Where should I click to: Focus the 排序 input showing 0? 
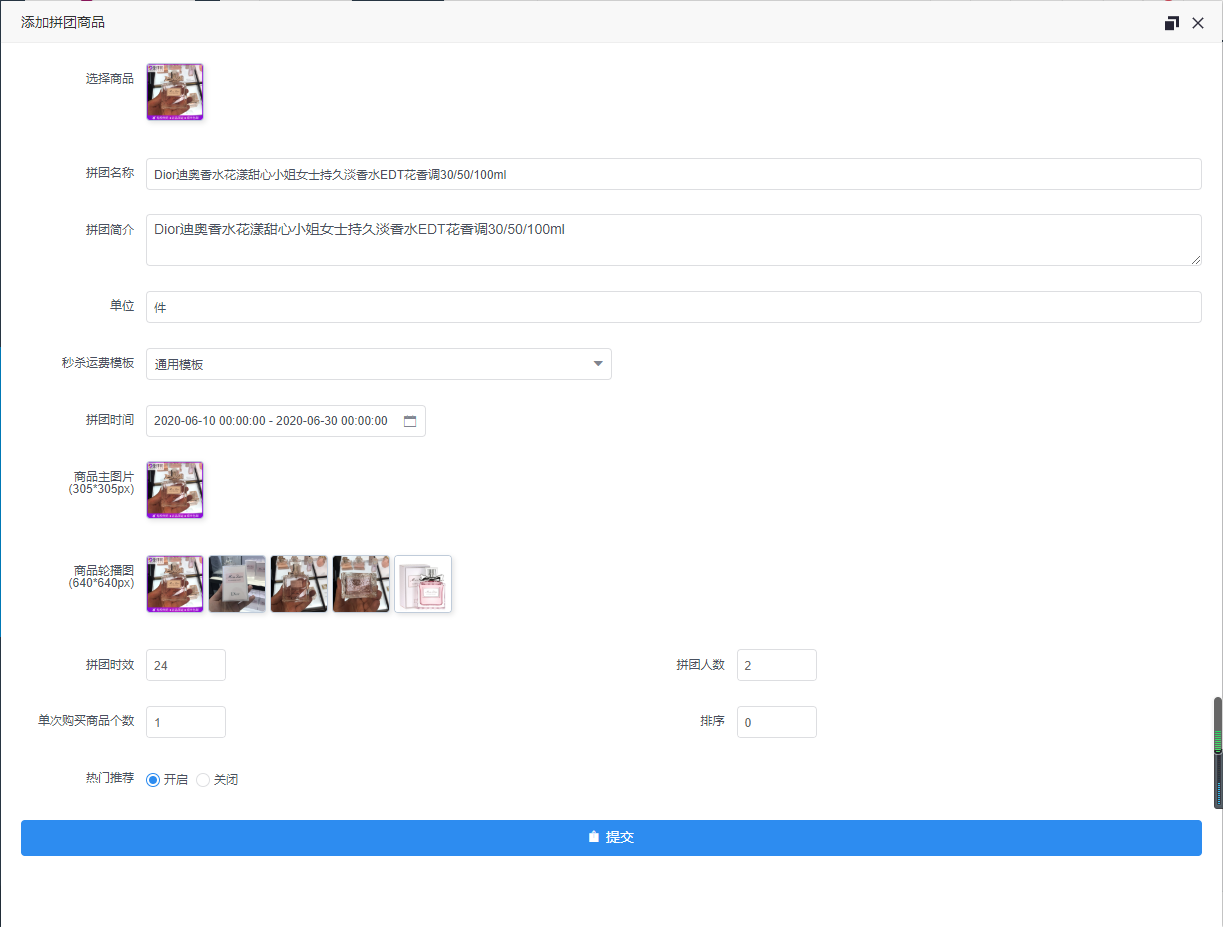pos(777,722)
